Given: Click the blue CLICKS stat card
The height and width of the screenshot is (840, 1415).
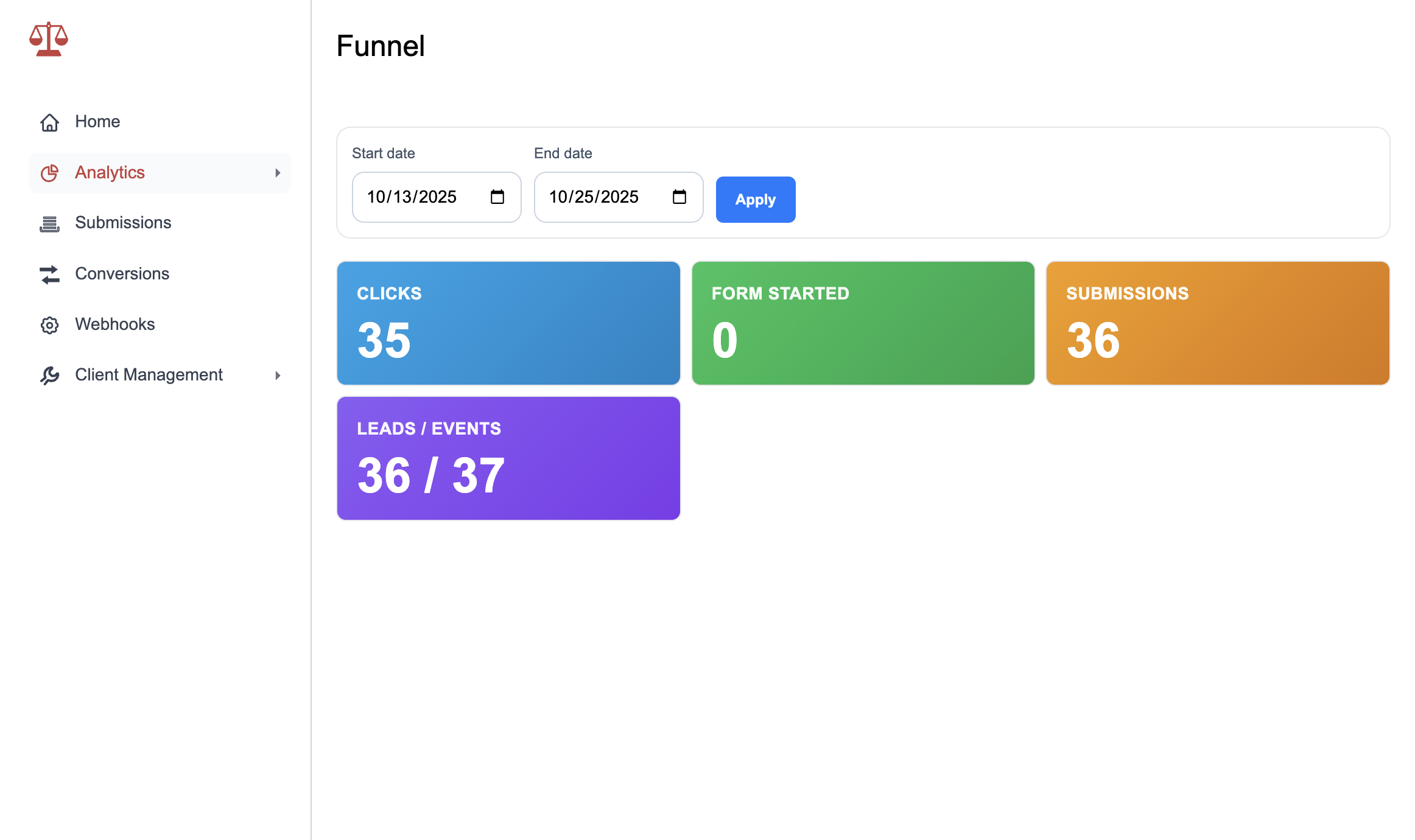Looking at the screenshot, I should point(508,323).
